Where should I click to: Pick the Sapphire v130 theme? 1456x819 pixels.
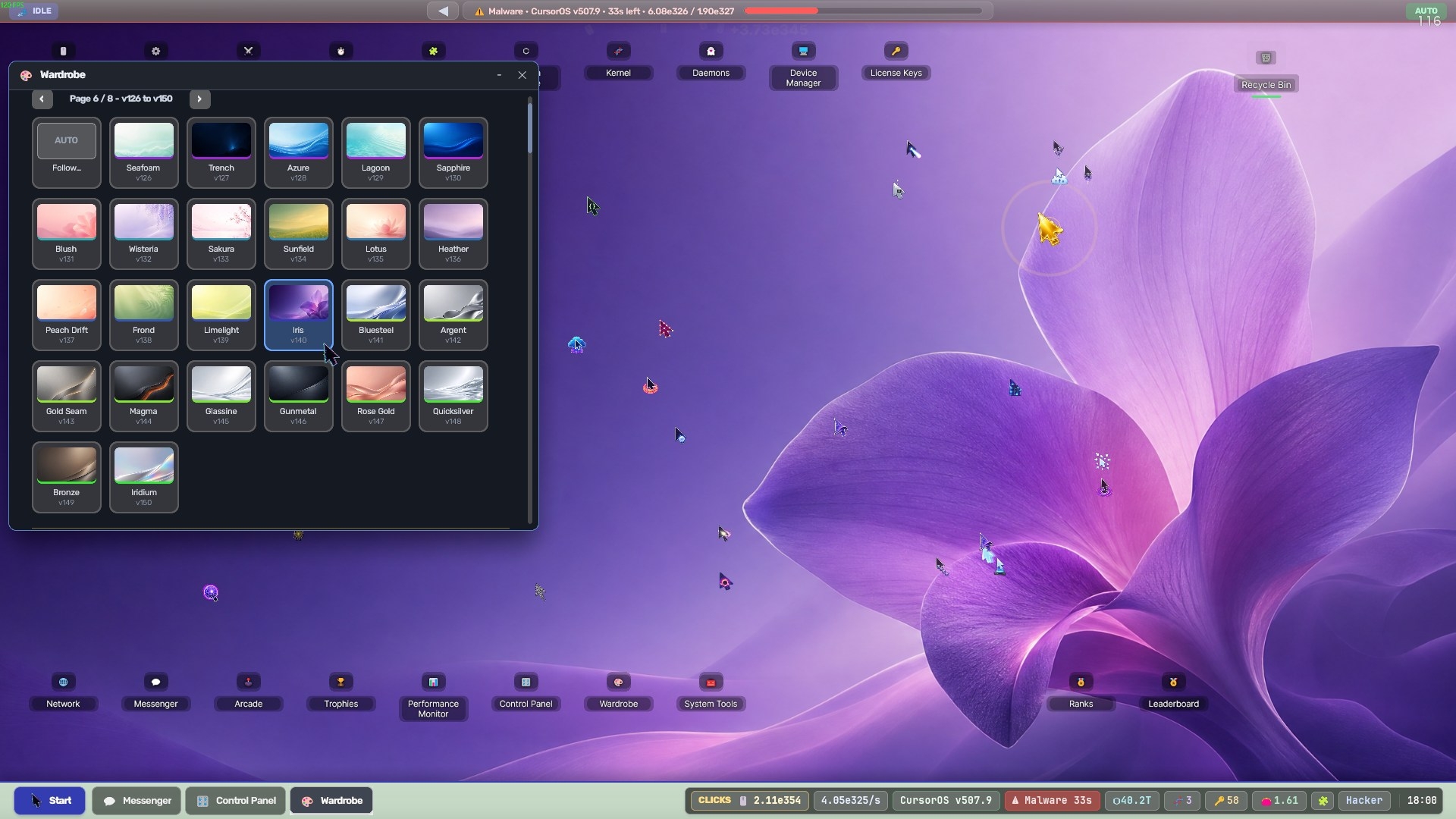click(x=453, y=152)
